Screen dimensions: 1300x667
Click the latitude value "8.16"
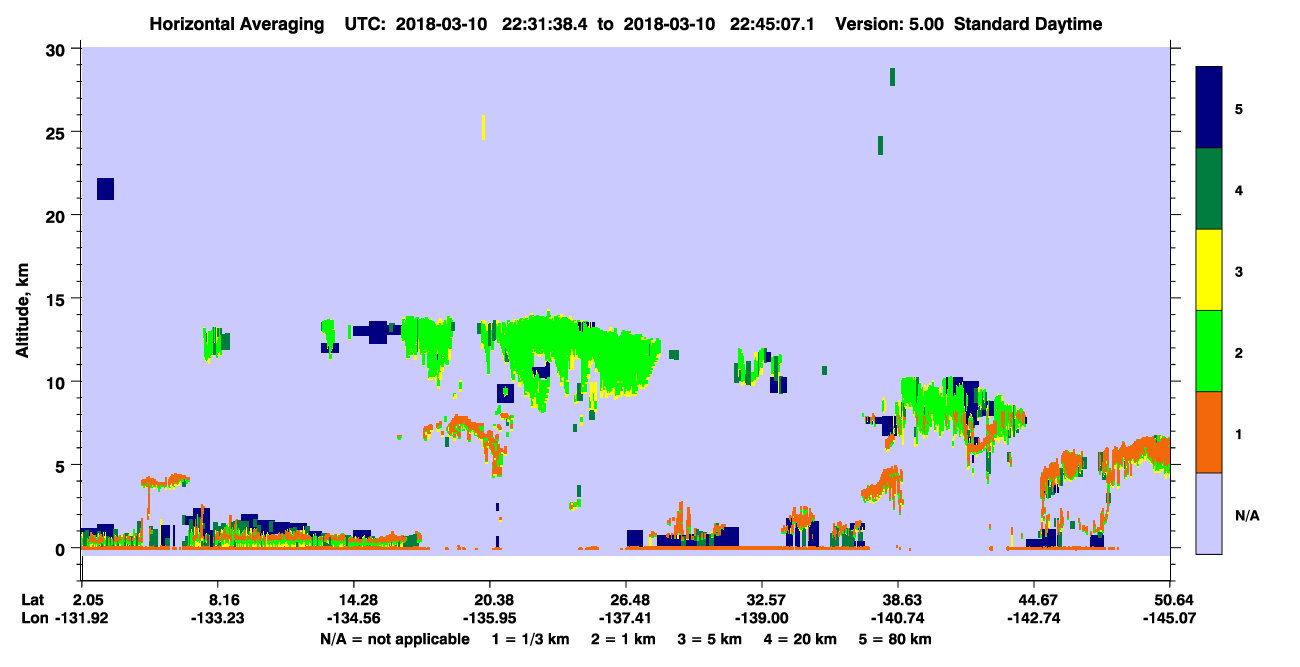(217, 600)
